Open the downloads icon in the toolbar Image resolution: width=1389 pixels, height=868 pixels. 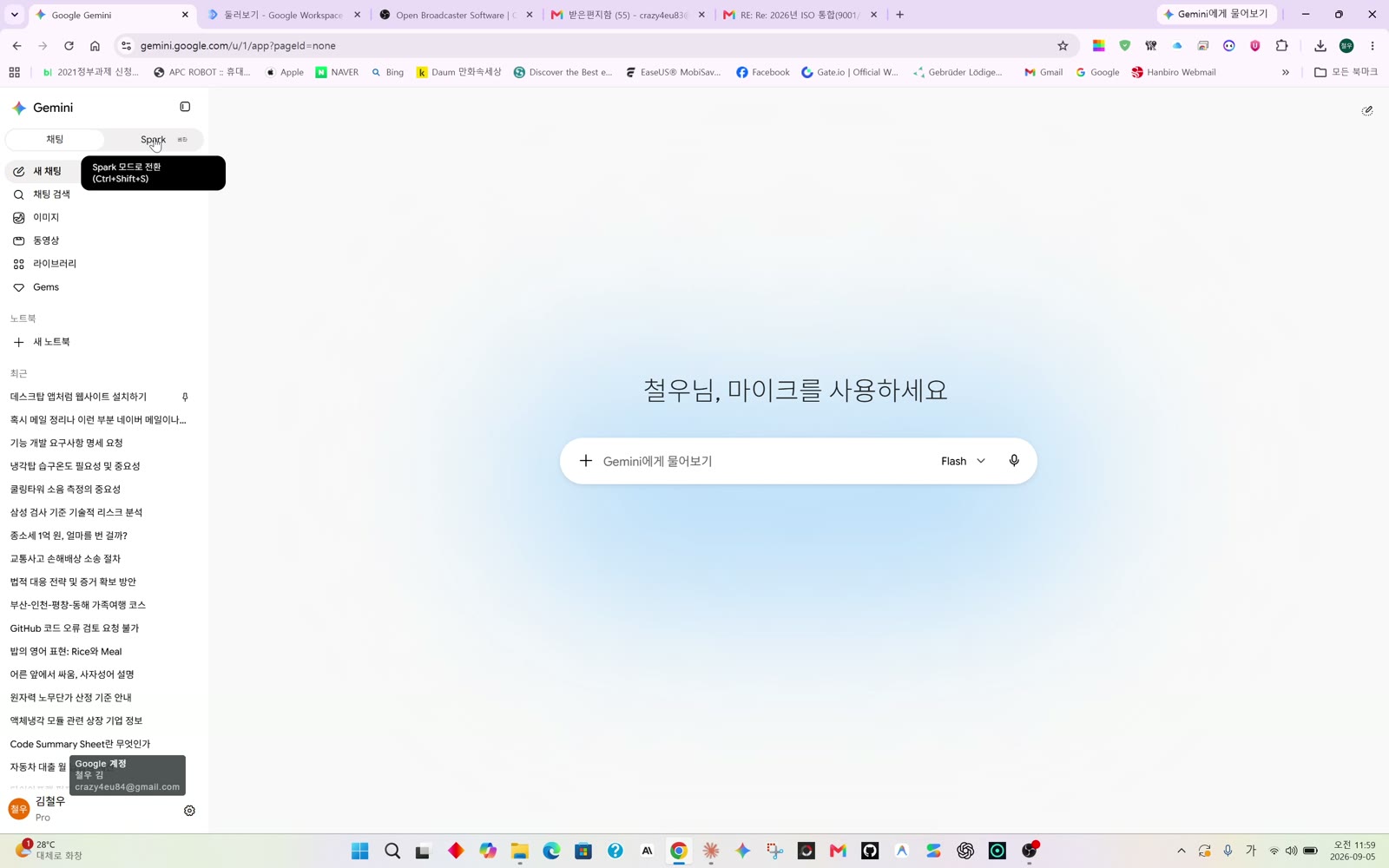(1320, 46)
